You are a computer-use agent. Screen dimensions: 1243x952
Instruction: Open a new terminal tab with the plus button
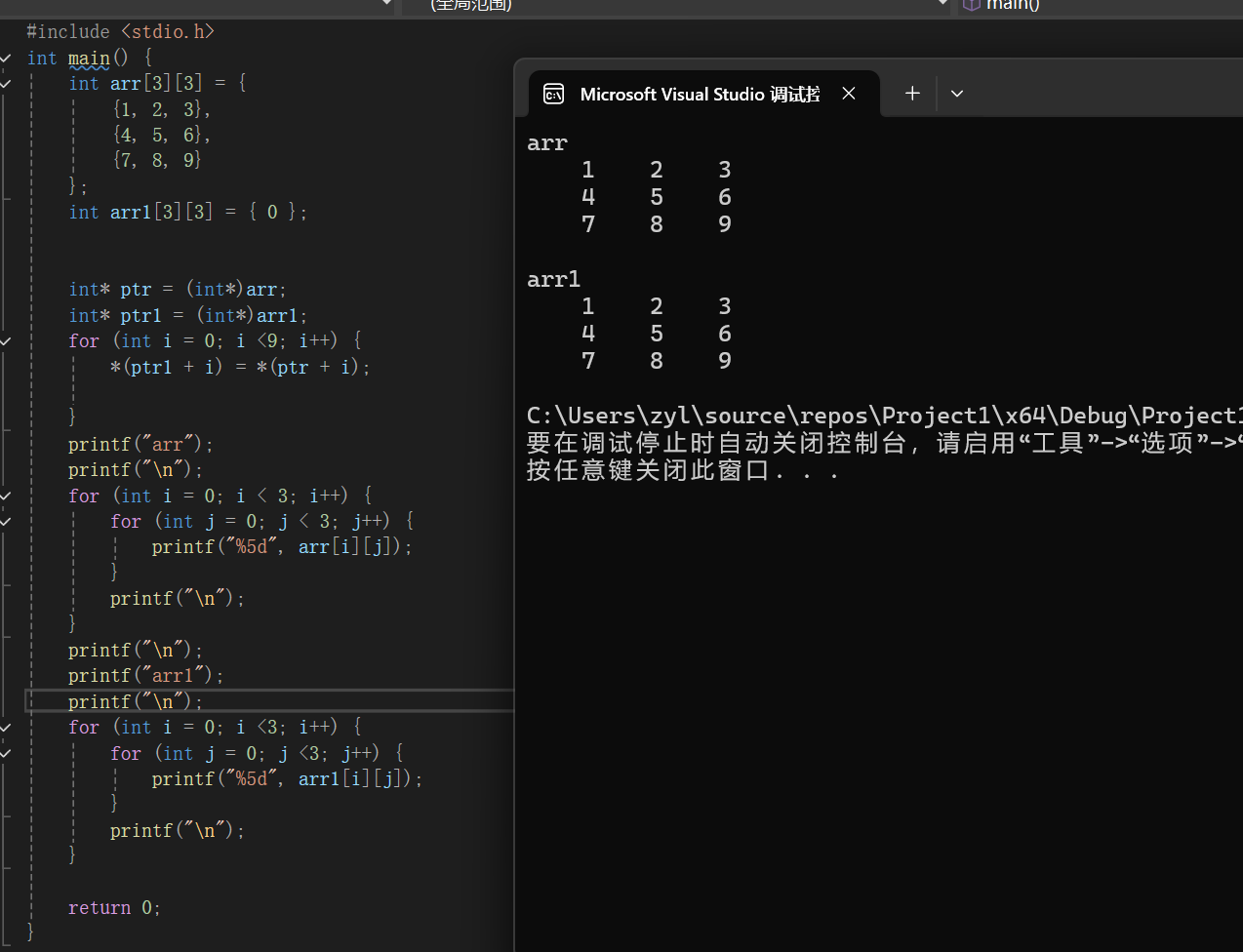coord(912,94)
